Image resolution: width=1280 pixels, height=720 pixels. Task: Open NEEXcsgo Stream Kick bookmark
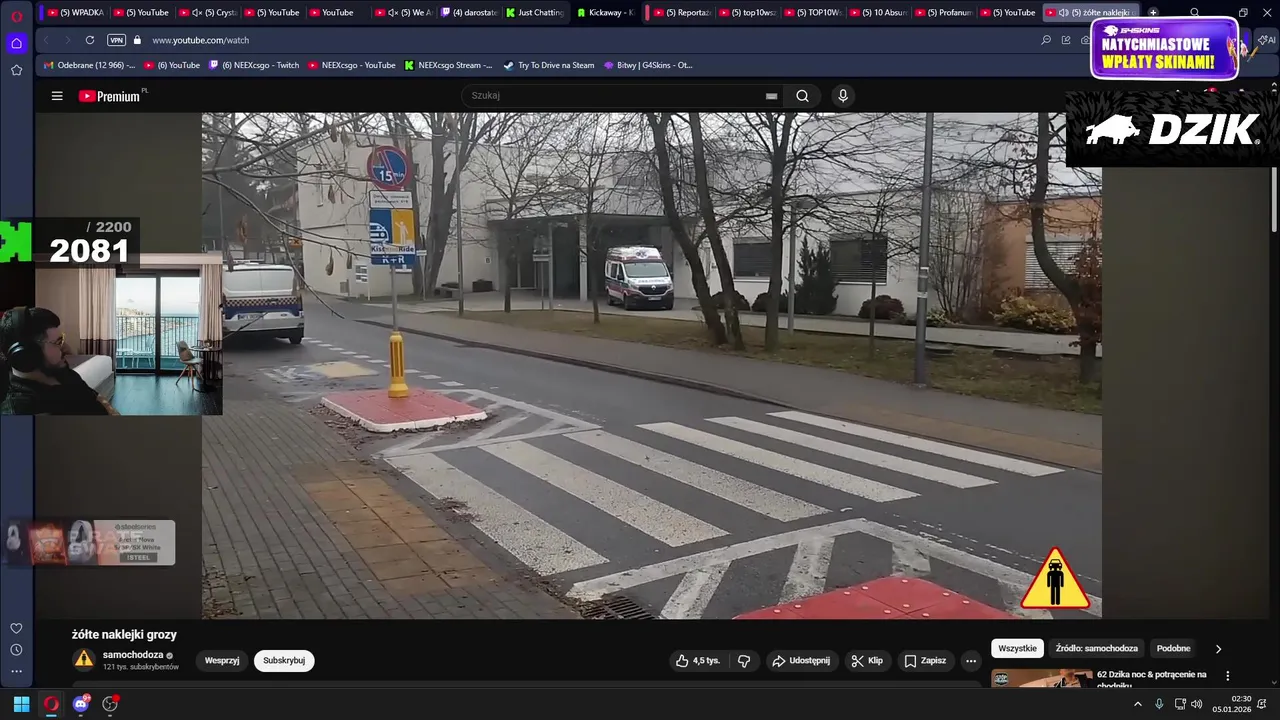(448, 65)
